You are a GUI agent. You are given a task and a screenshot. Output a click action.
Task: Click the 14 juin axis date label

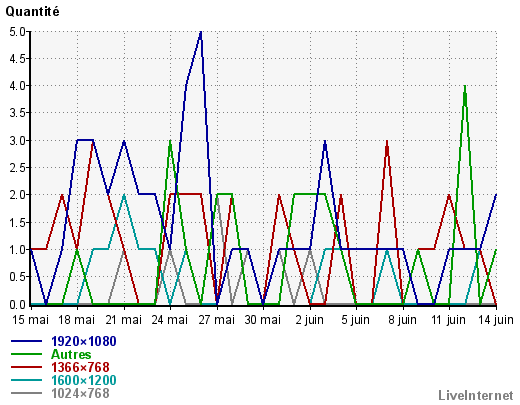click(x=496, y=320)
